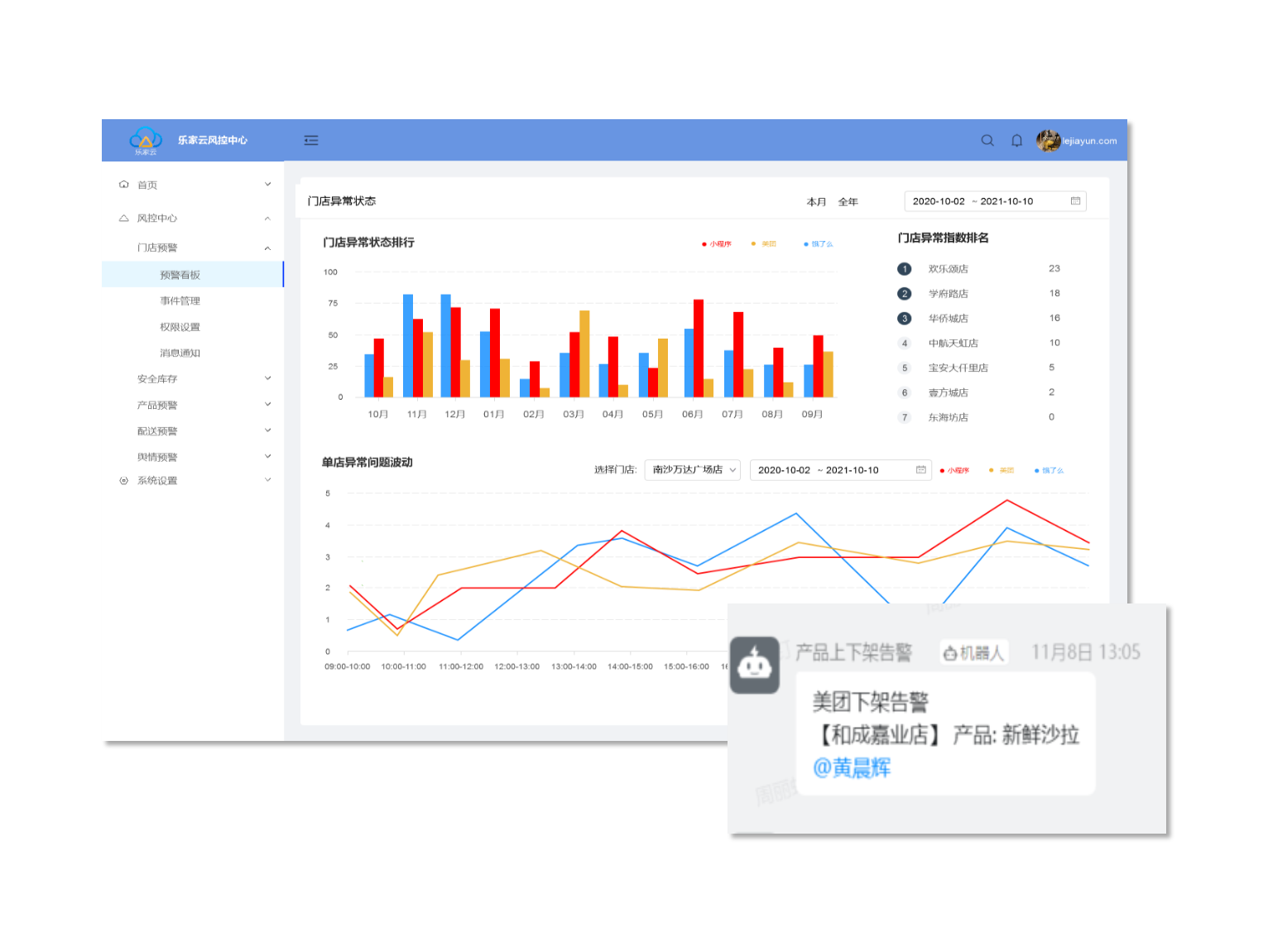
Task: Click the user avatar picture
Action: tap(1048, 141)
